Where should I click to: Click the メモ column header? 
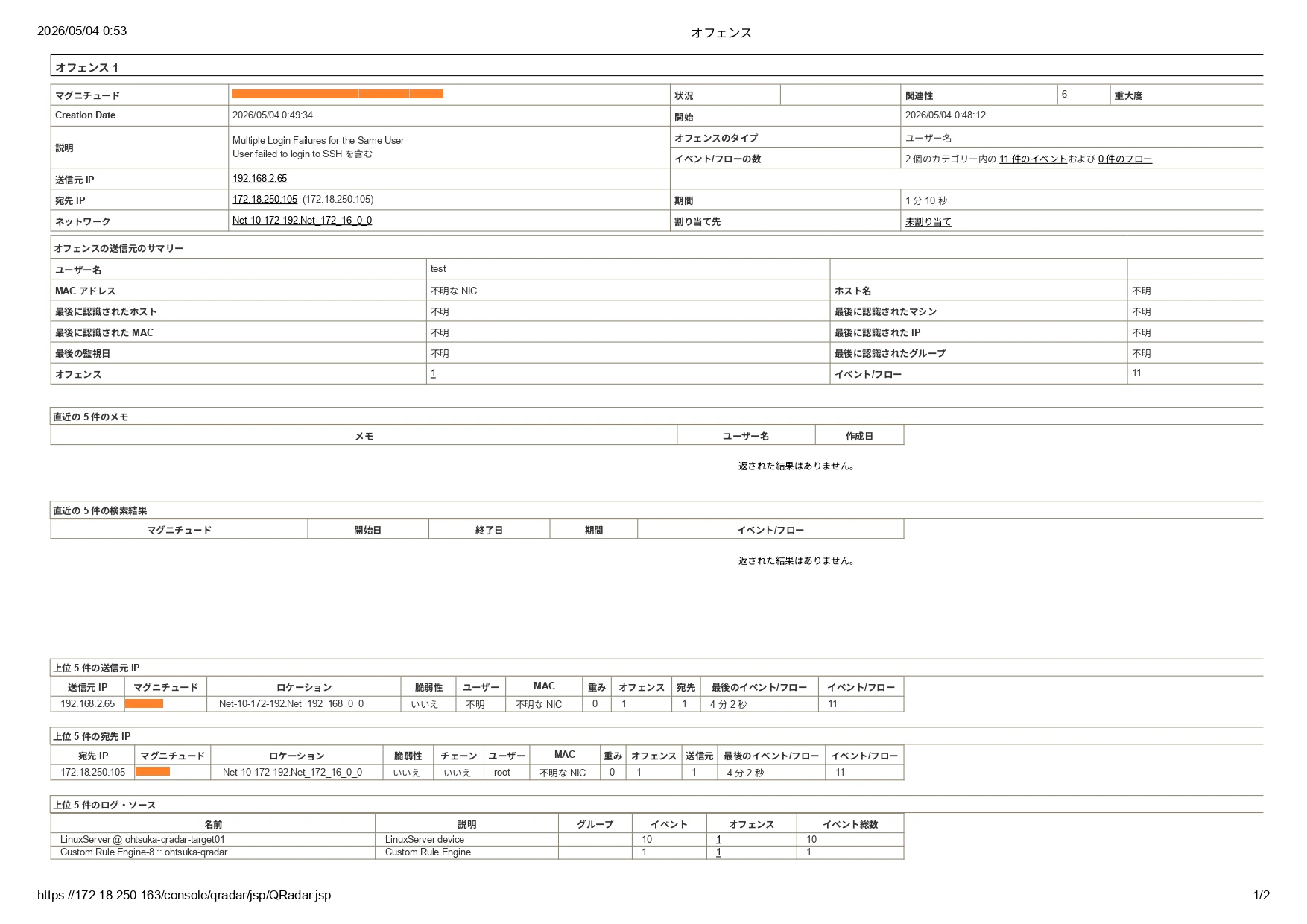point(364,437)
